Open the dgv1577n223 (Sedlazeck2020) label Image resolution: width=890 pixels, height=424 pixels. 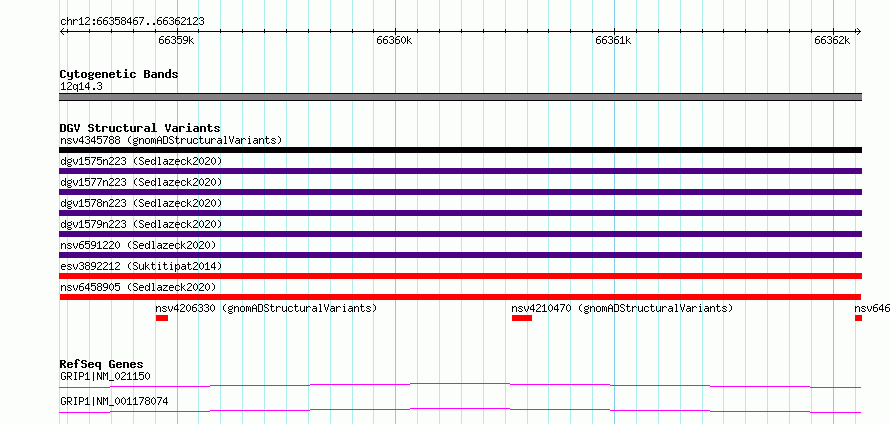(x=141, y=182)
